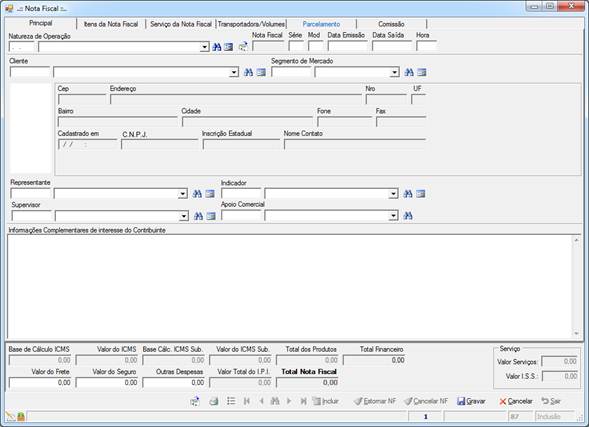Click the Segmento de Mercado code field
Screen dimensions: 589x427
(x=291, y=72)
